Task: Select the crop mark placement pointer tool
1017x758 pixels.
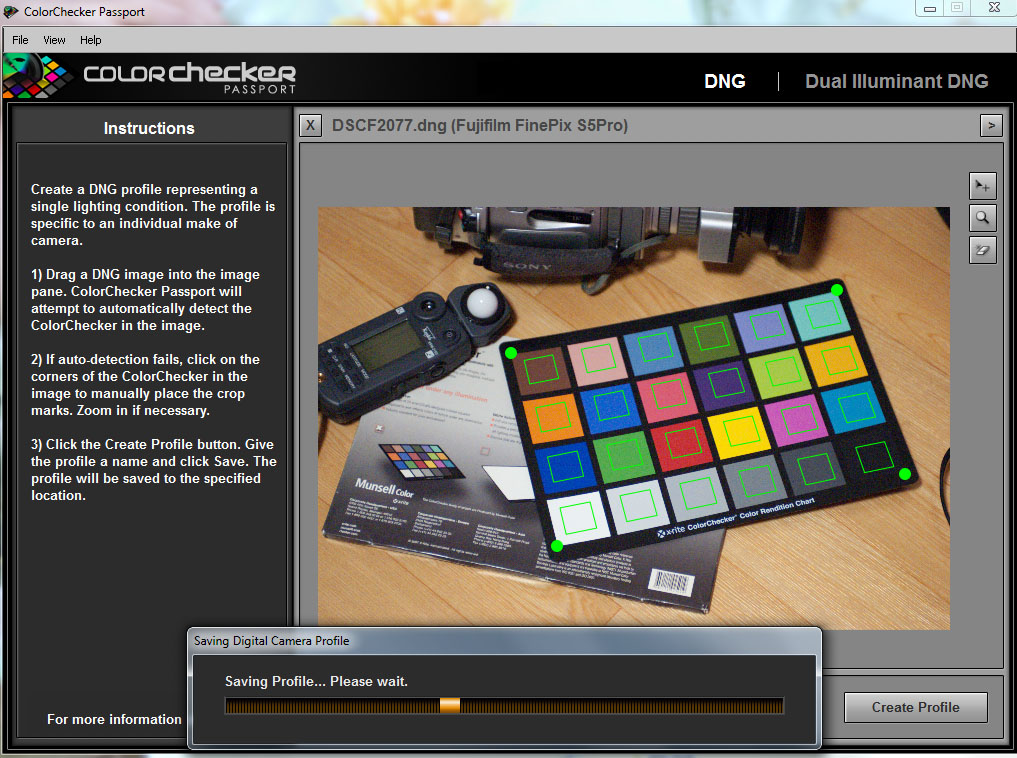Action: 982,186
